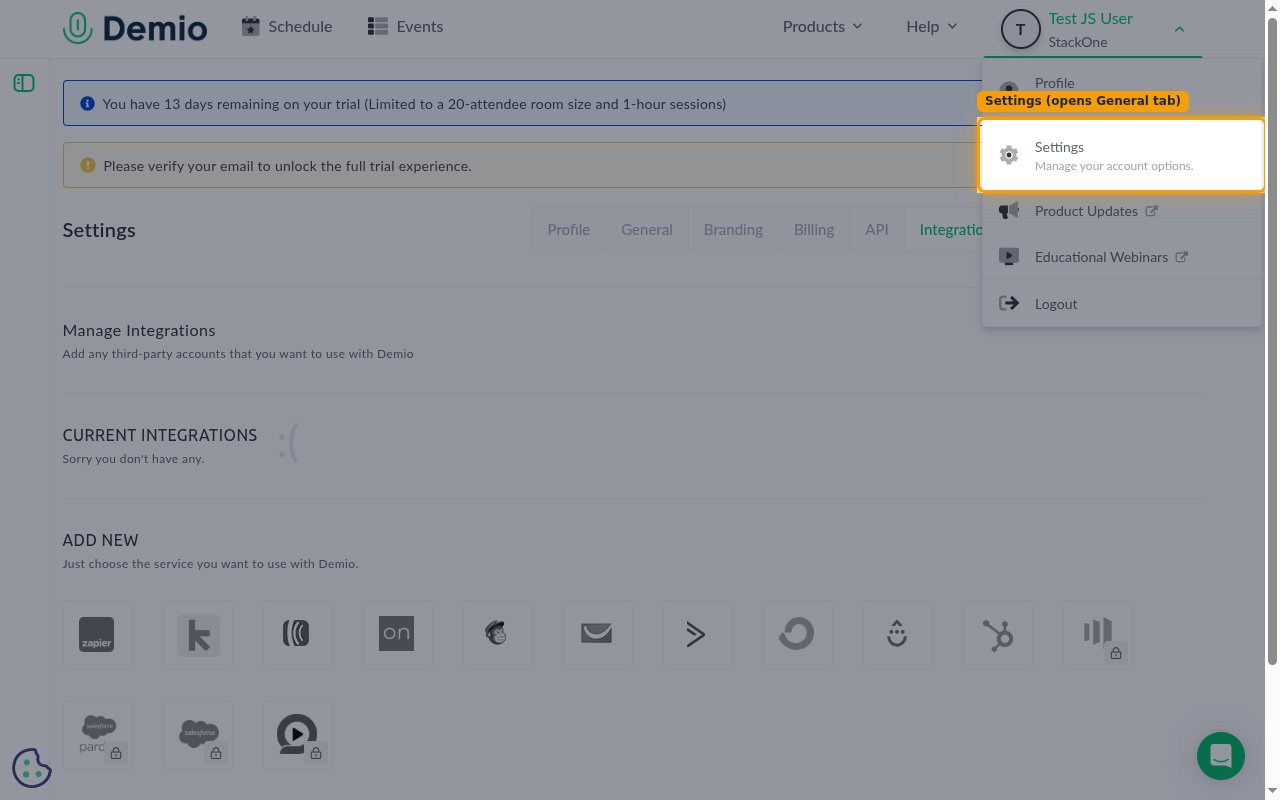Add the ActiveCampaign integration
Viewport: 1280px width, 800px height.
coord(698,635)
